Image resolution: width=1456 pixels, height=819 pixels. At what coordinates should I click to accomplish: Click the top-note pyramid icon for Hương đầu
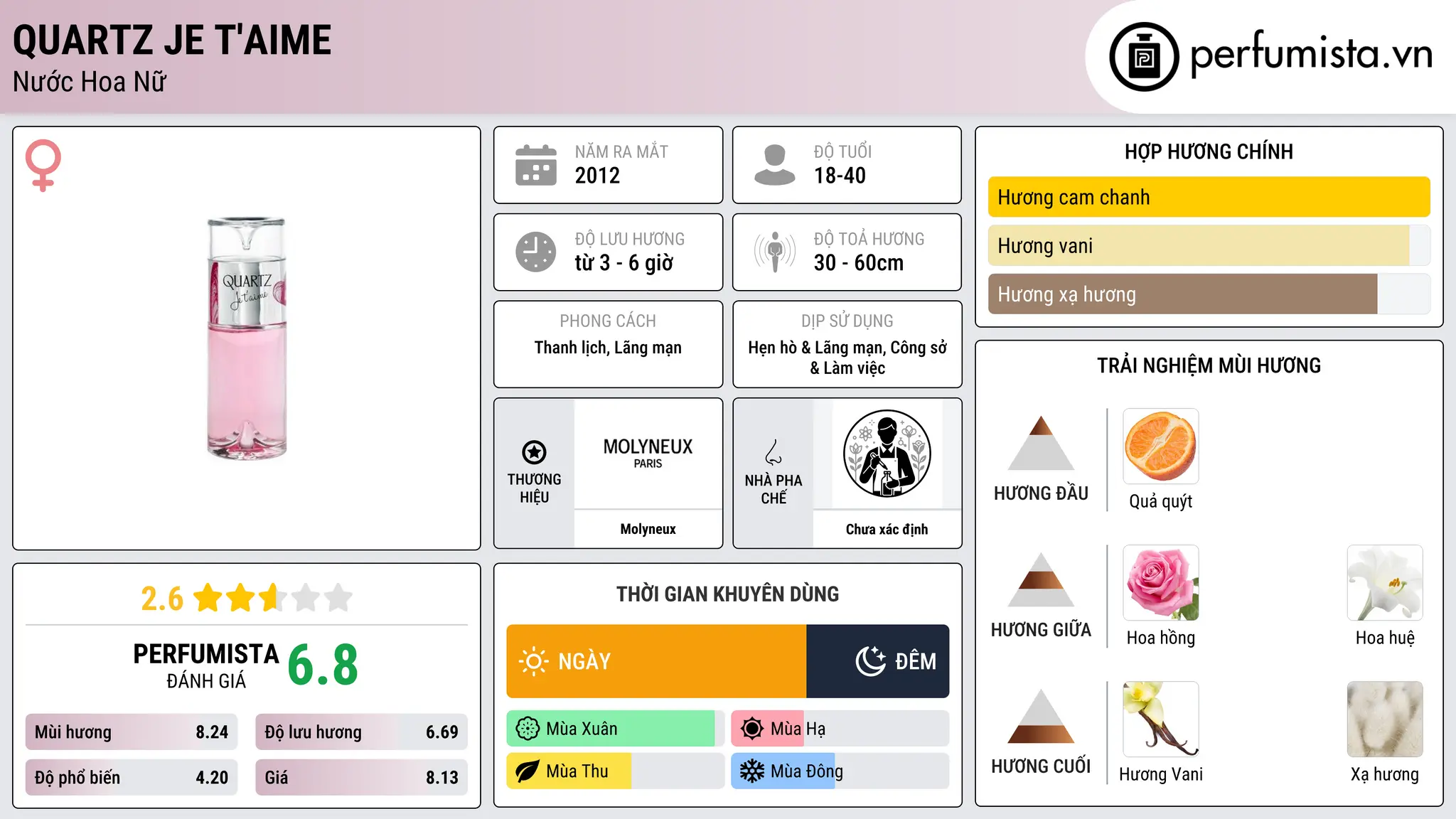pyautogui.click(x=1041, y=443)
